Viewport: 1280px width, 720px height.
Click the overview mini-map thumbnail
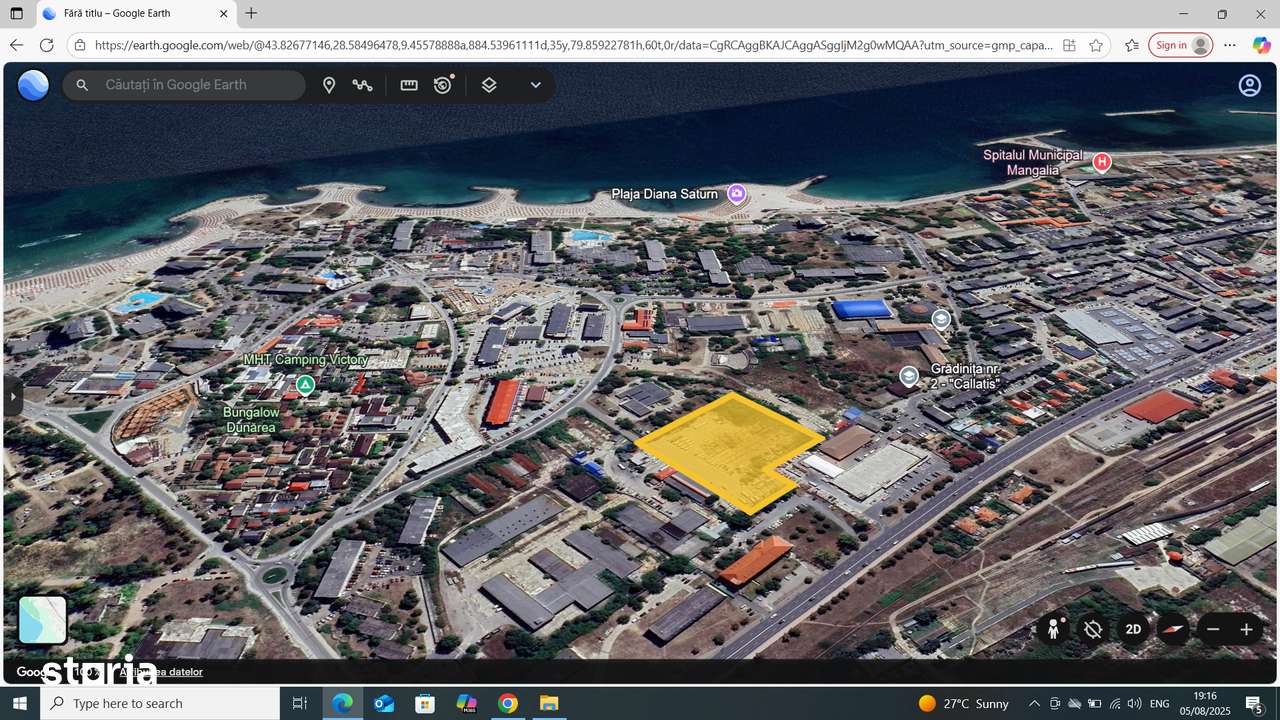point(42,619)
